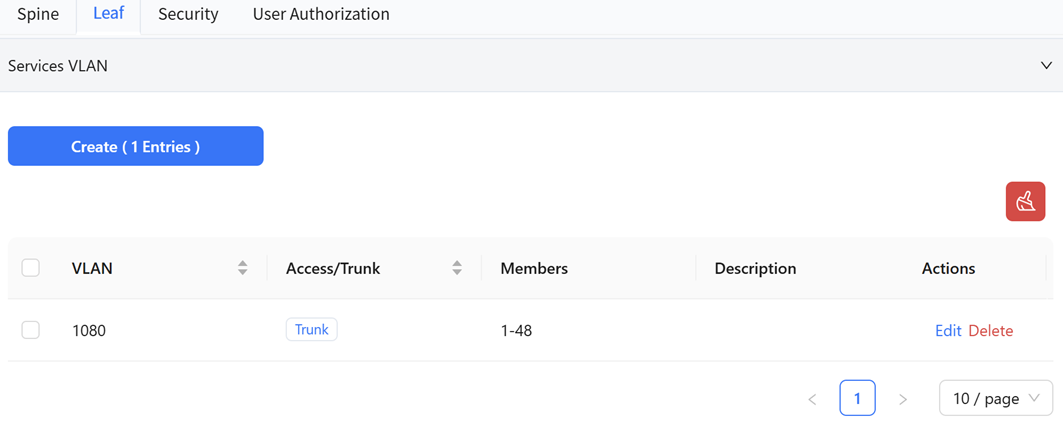The image size is (1063, 421).
Task: Open the 10 / page dropdown
Action: pyautogui.click(x=996, y=398)
